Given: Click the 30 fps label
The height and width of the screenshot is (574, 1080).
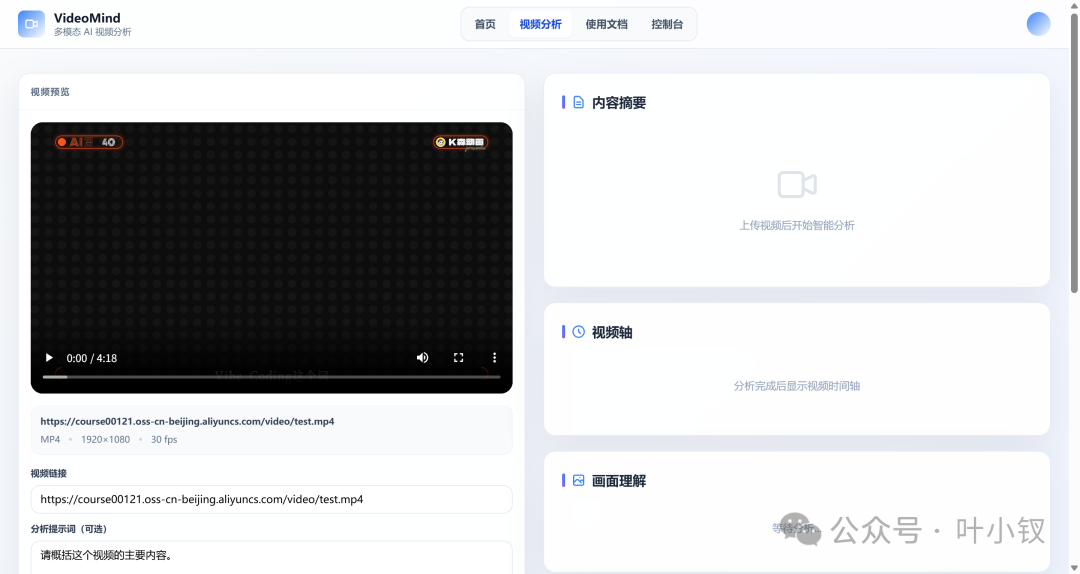Looking at the screenshot, I should pos(164,440).
